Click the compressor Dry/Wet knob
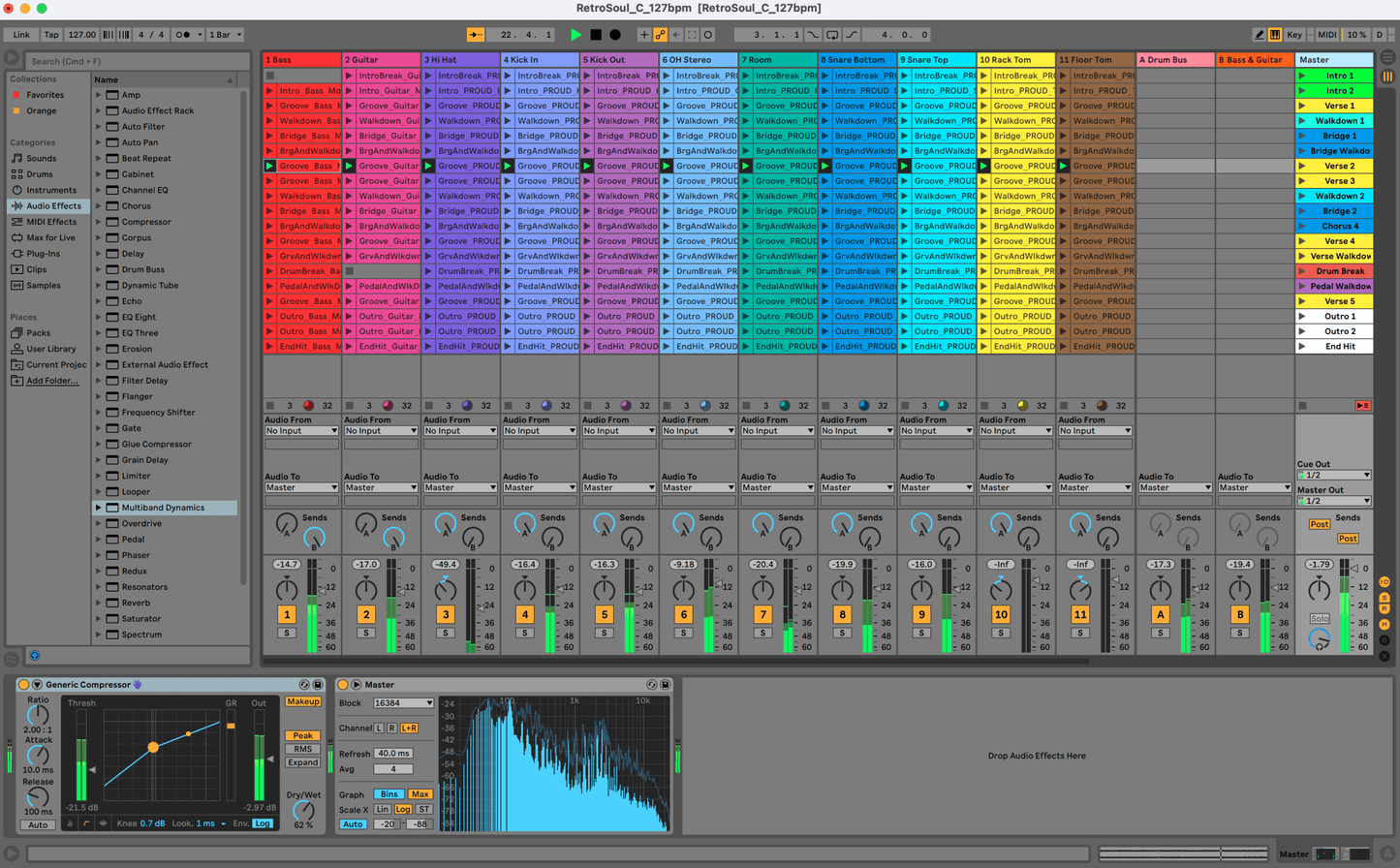1400x868 pixels. (303, 811)
